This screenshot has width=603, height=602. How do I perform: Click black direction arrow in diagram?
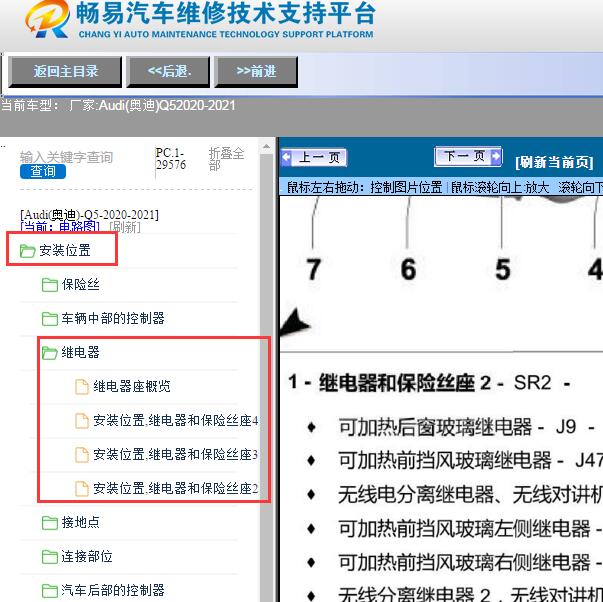tap(294, 322)
